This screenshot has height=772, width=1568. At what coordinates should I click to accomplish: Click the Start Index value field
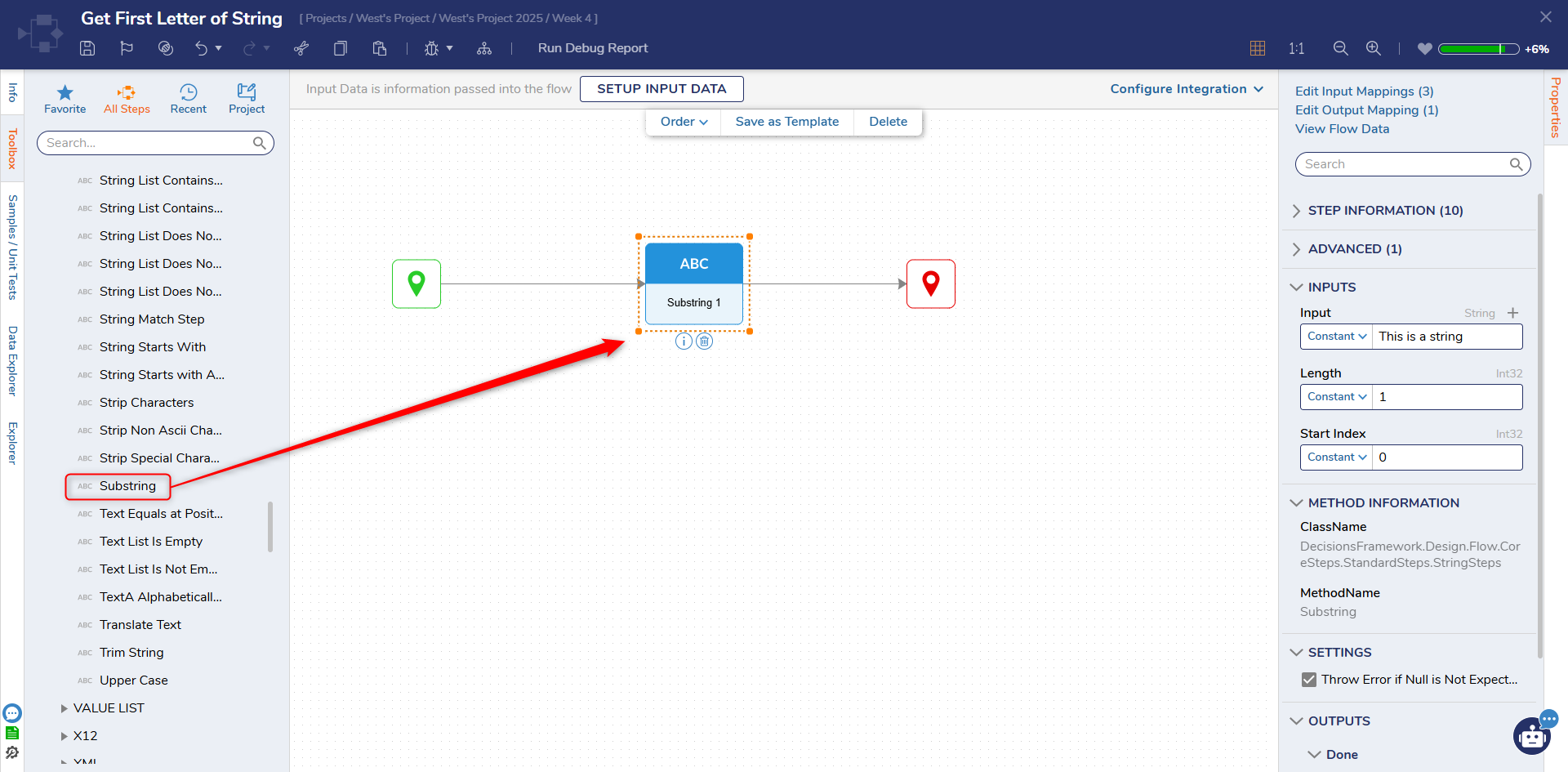[x=1446, y=457]
